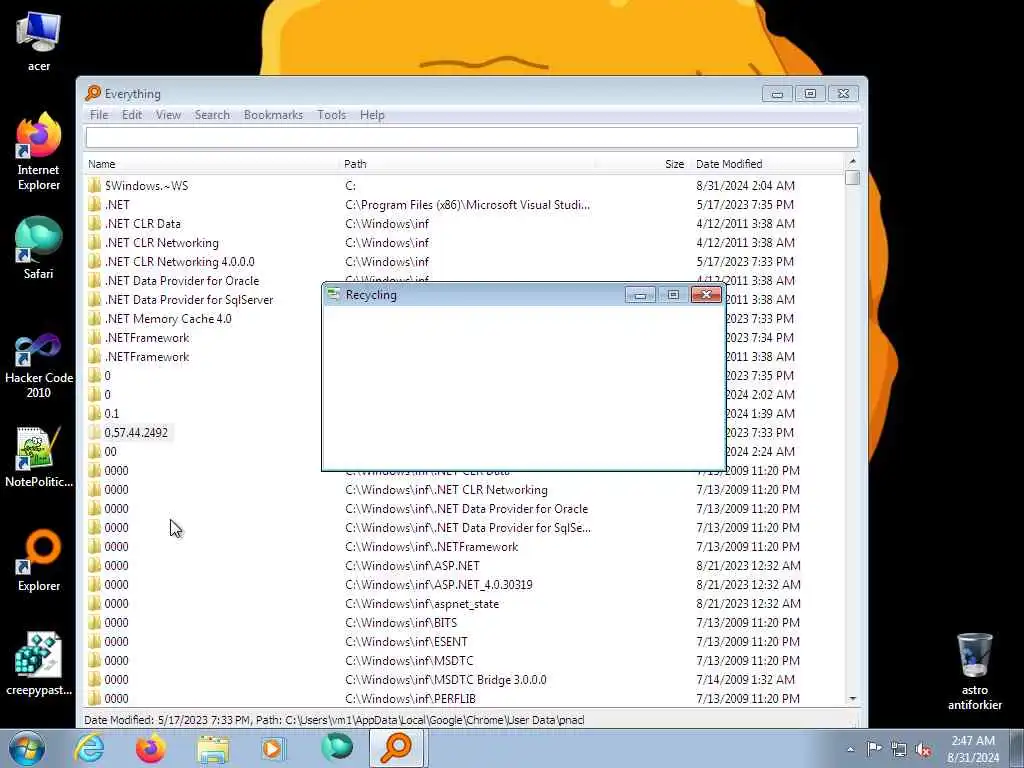Image resolution: width=1024 pixels, height=768 pixels.
Task: Click the taskbar clock showing 2:47 AM
Action: click(x=973, y=749)
